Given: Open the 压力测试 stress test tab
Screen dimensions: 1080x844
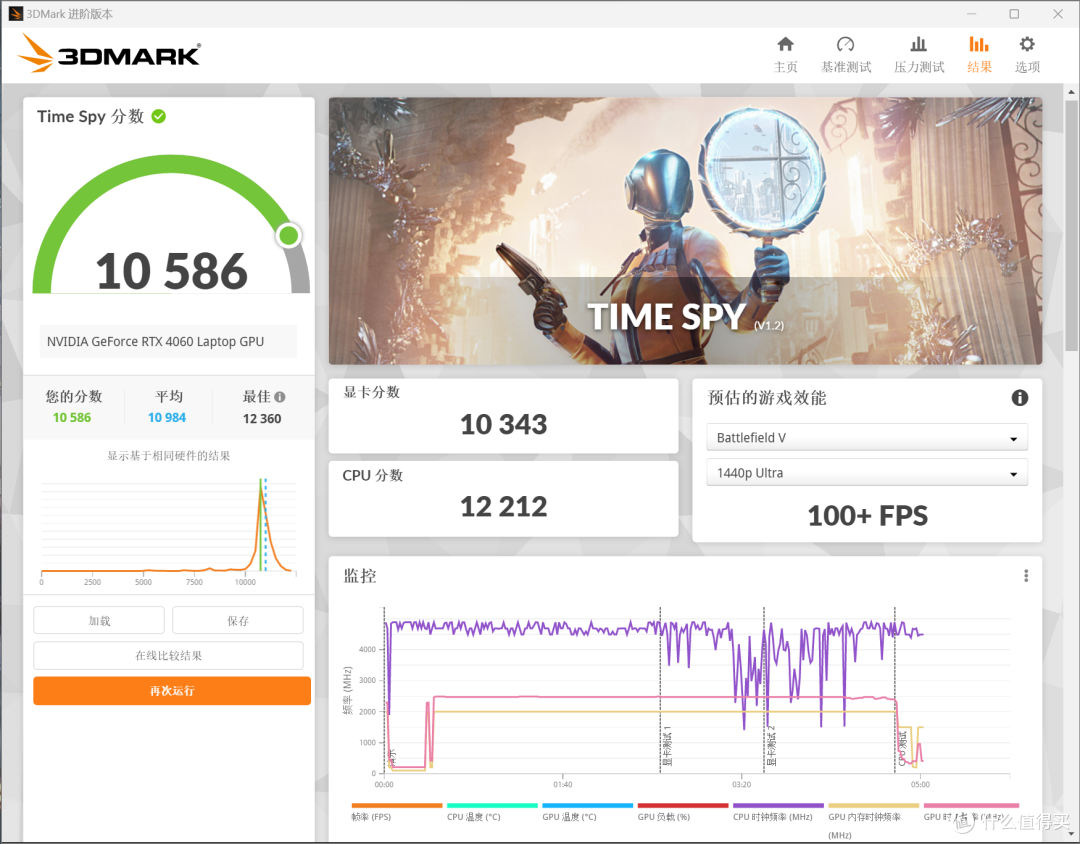Looking at the screenshot, I should 919,54.
